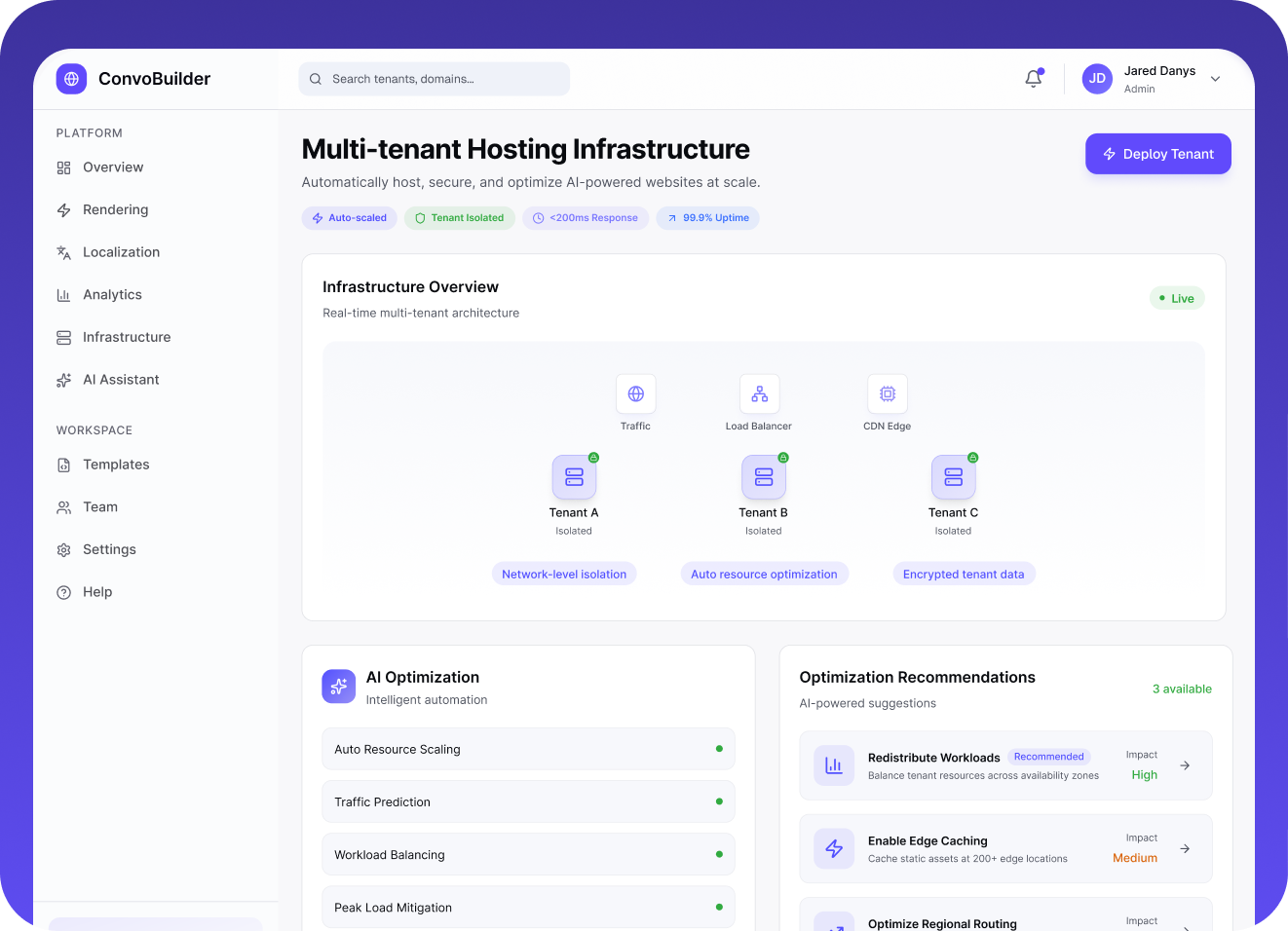This screenshot has width=1288, height=931.
Task: Select the Tenant A server icon
Action: [574, 477]
